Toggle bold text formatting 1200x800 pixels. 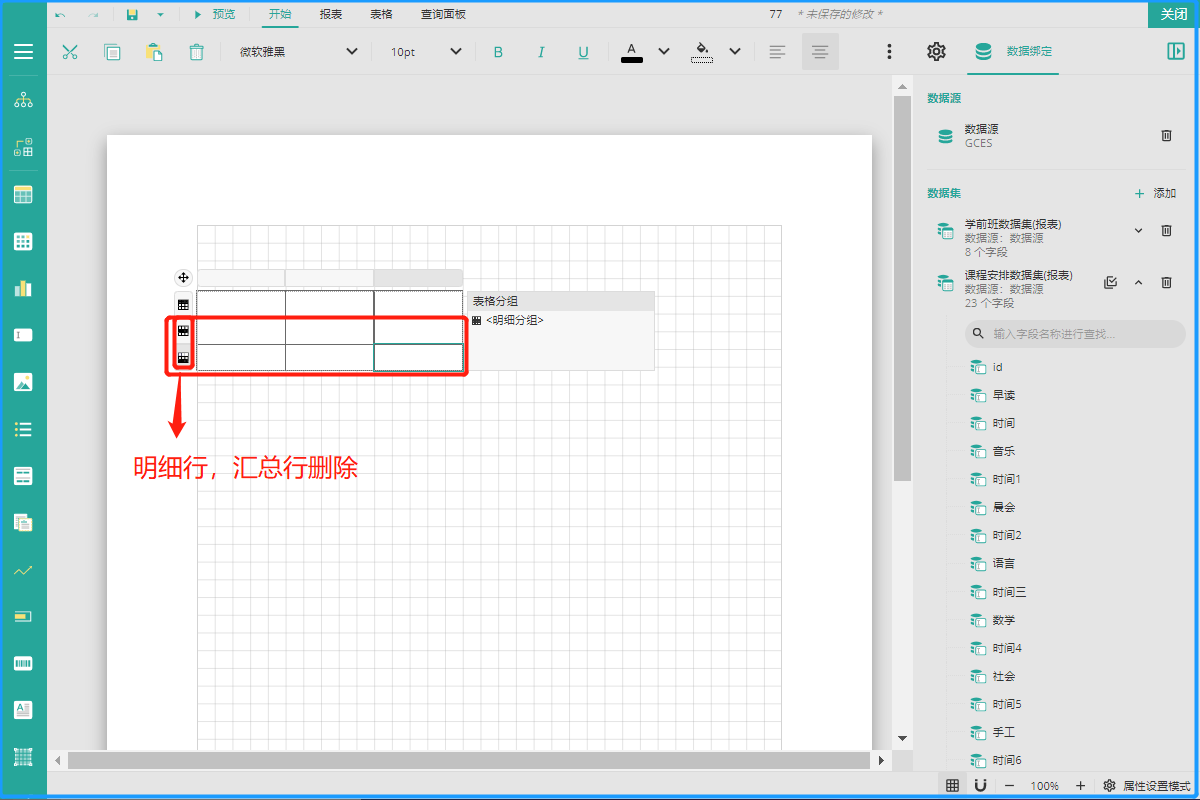pos(498,52)
